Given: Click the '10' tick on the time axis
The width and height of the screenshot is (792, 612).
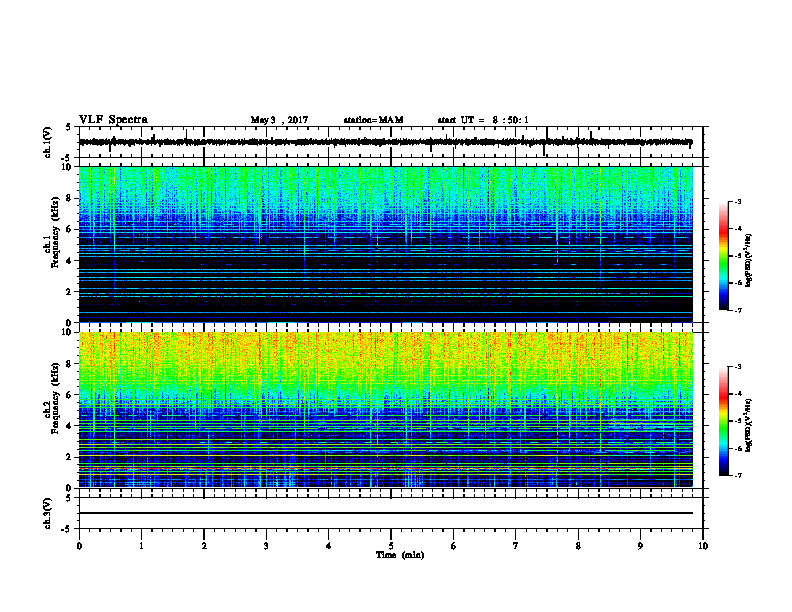Looking at the screenshot, I should click(x=703, y=546).
